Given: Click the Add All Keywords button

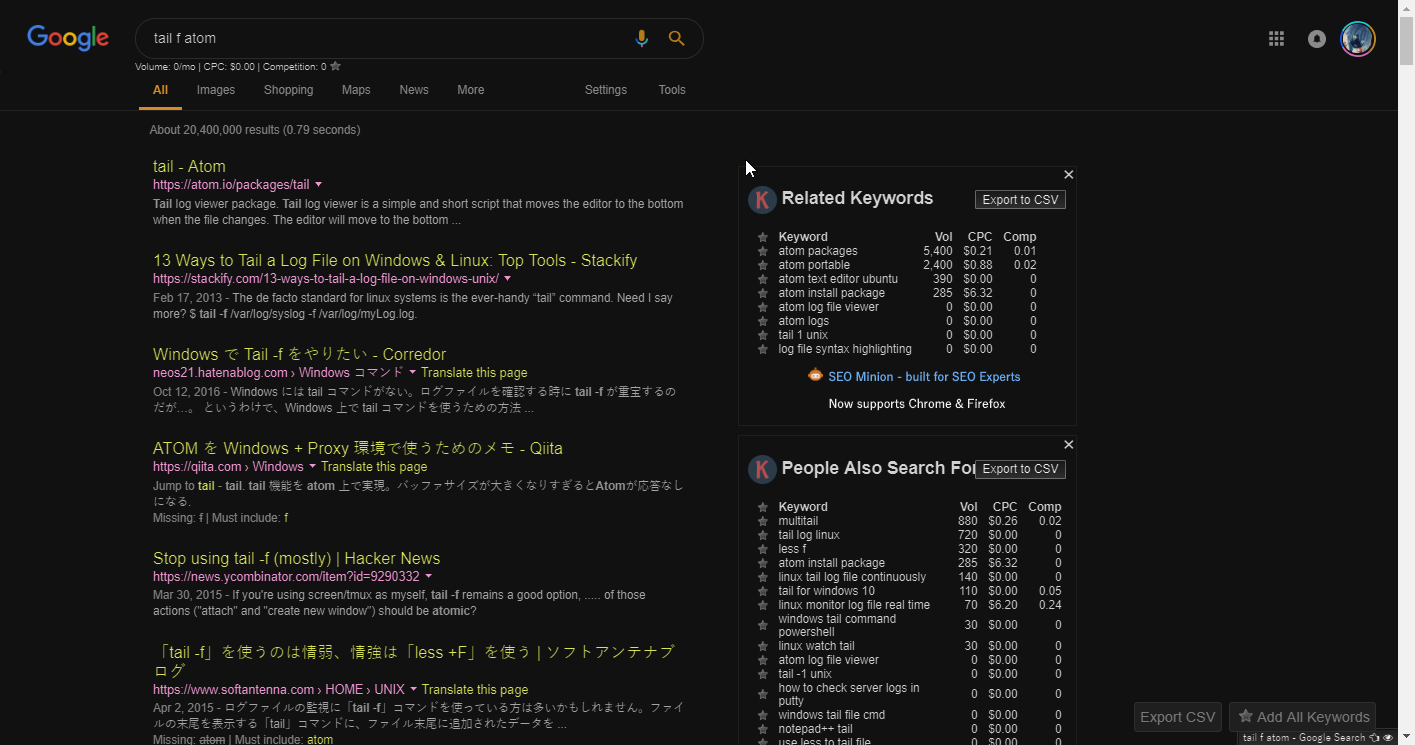Looking at the screenshot, I should [x=1302, y=717].
